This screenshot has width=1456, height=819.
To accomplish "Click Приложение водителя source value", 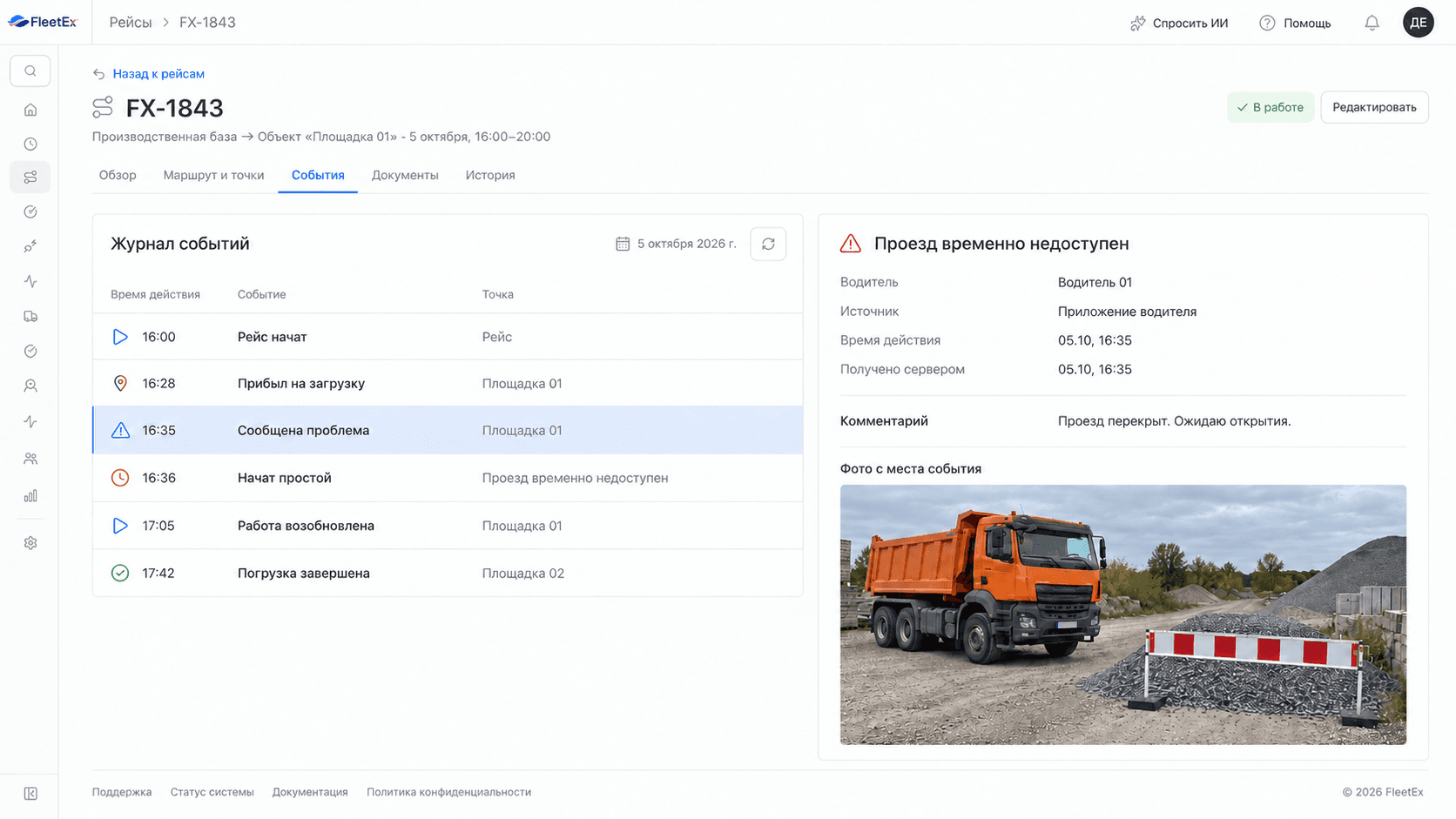I will 1127,312.
